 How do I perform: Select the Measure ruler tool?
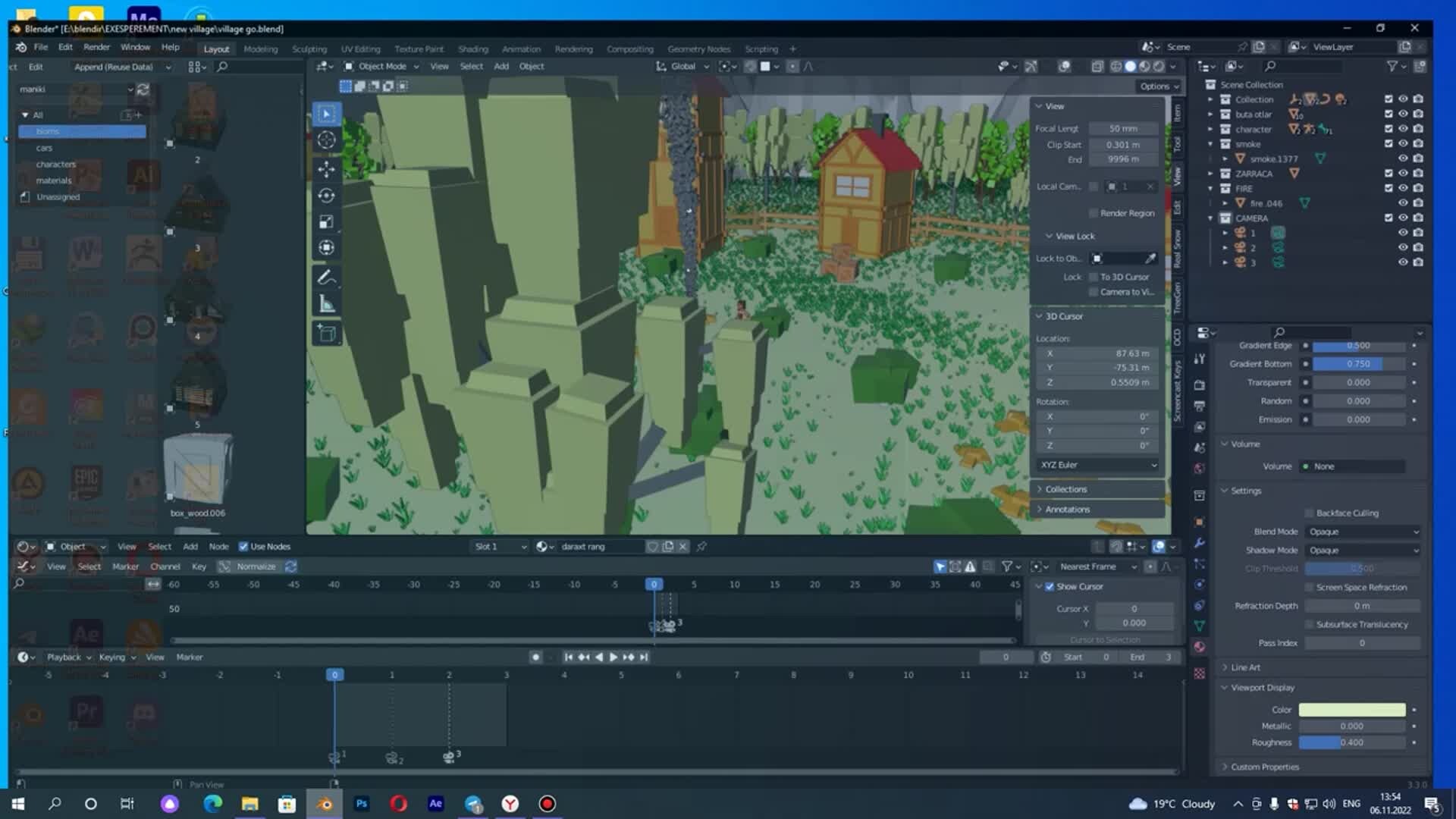pos(326,305)
